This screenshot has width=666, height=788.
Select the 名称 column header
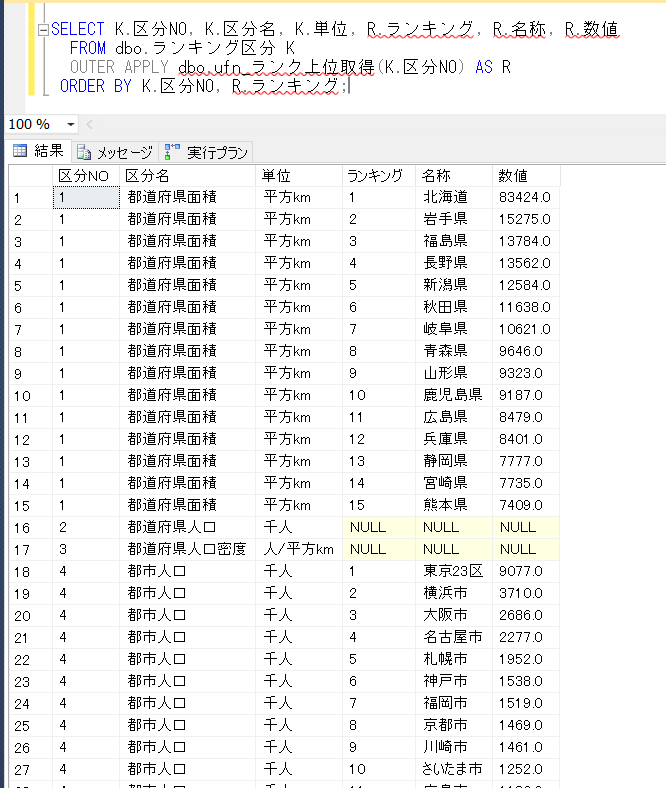coord(454,175)
